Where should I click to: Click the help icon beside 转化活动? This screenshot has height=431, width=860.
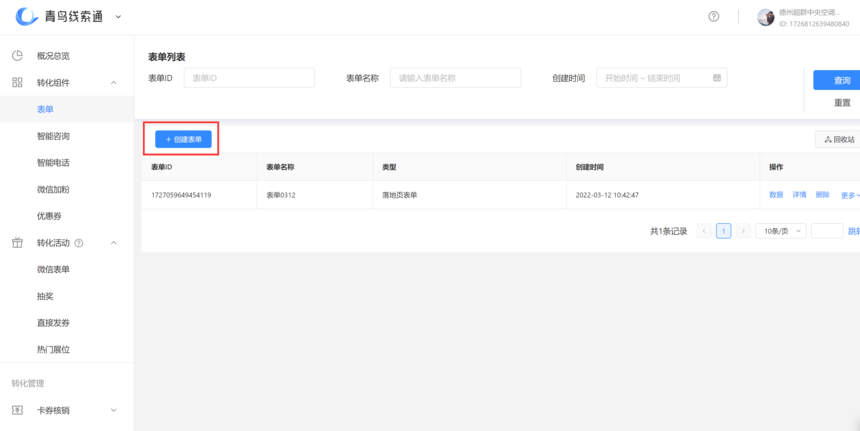pyautogui.click(x=79, y=243)
